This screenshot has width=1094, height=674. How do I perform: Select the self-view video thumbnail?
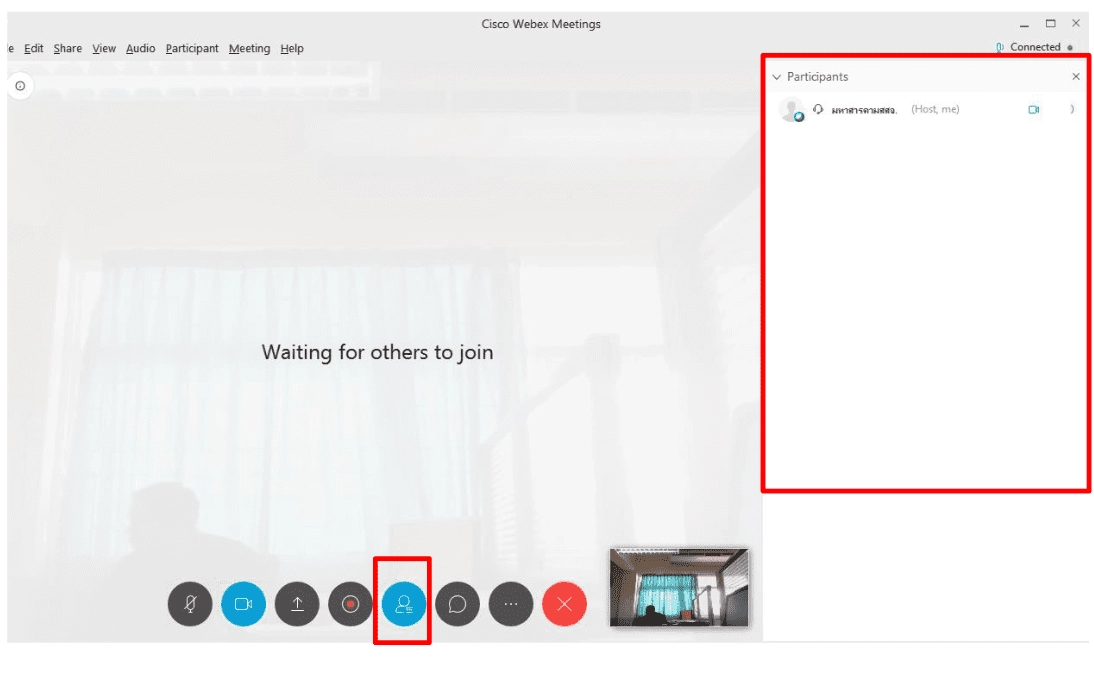coord(679,587)
